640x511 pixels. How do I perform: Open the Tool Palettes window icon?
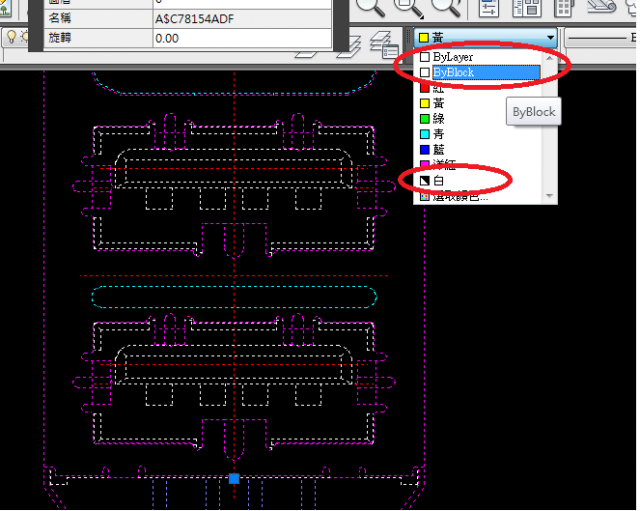tap(563, 7)
